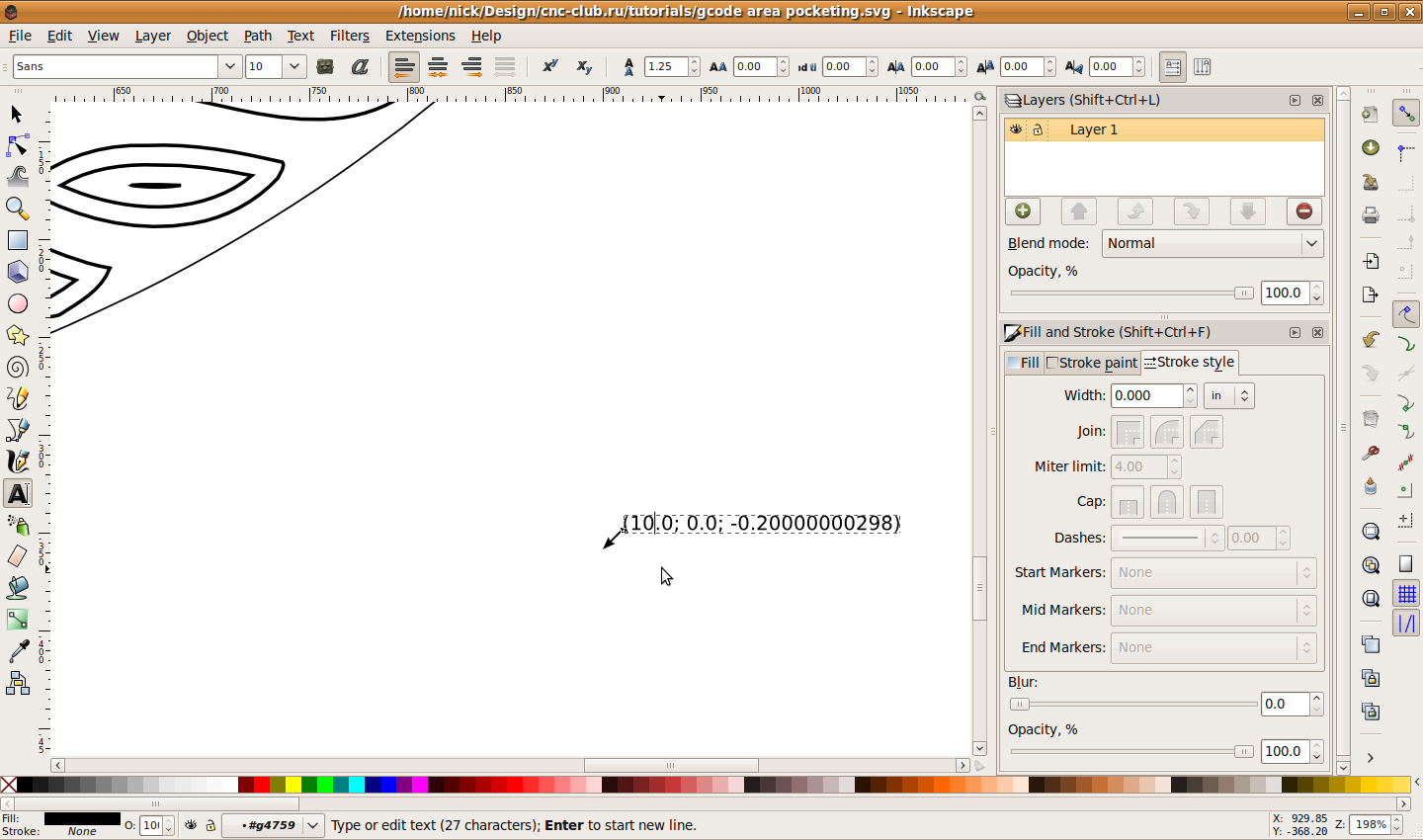This screenshot has width=1423, height=840.
Task: Set text alignment to right
Action: point(471,67)
